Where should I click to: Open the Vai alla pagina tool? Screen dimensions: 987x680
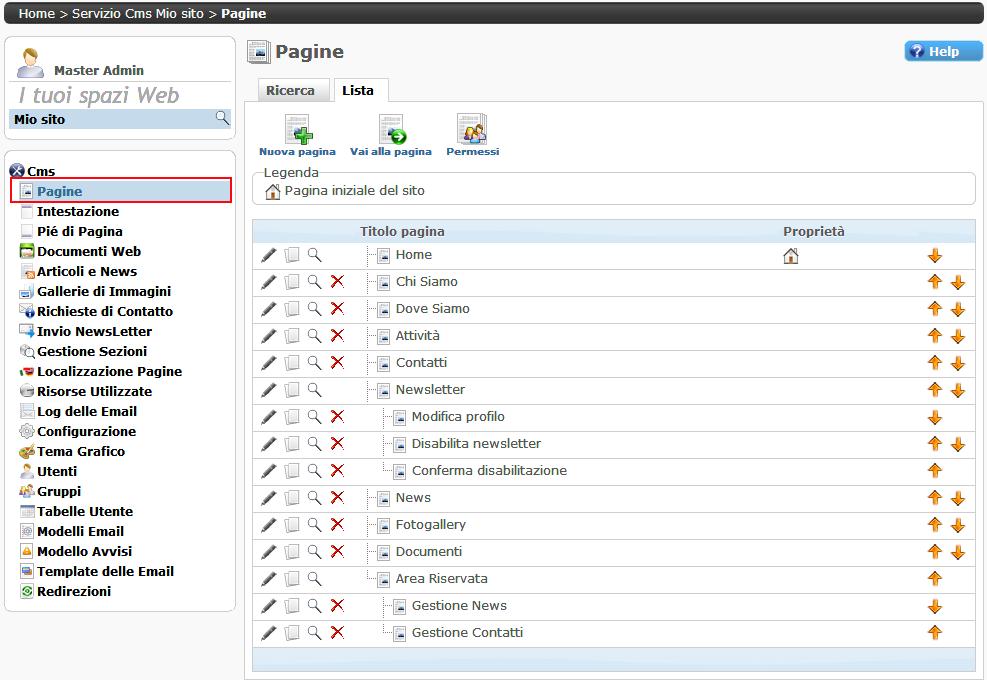390,131
